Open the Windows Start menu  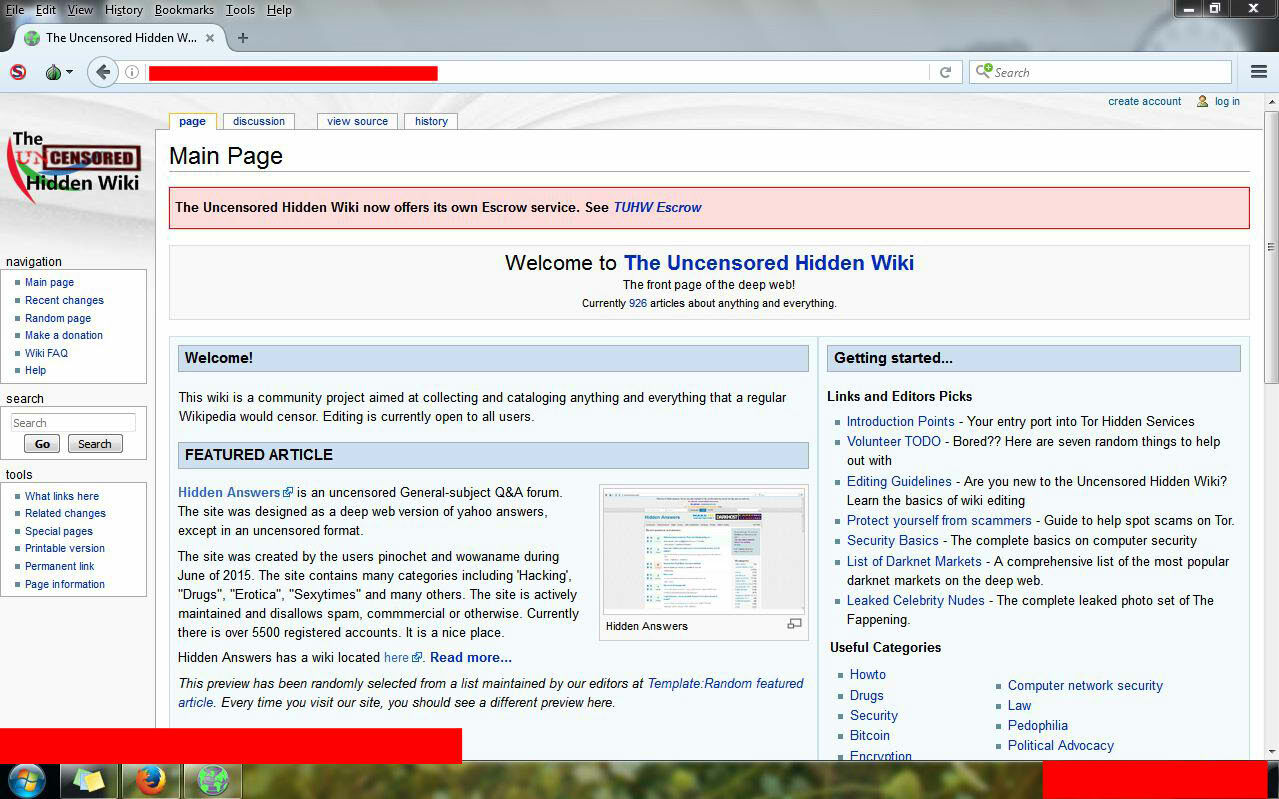tap(27, 781)
